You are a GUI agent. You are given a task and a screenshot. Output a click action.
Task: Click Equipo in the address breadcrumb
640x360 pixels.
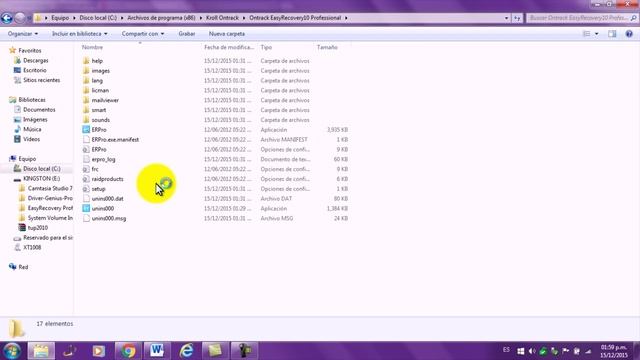tap(60, 18)
